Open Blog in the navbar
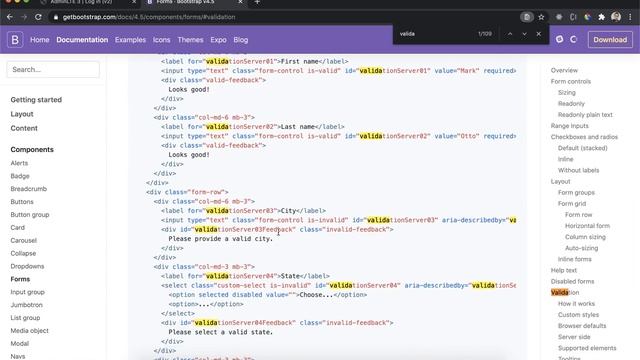Screen dimensions: 640x360 tap(241, 40)
